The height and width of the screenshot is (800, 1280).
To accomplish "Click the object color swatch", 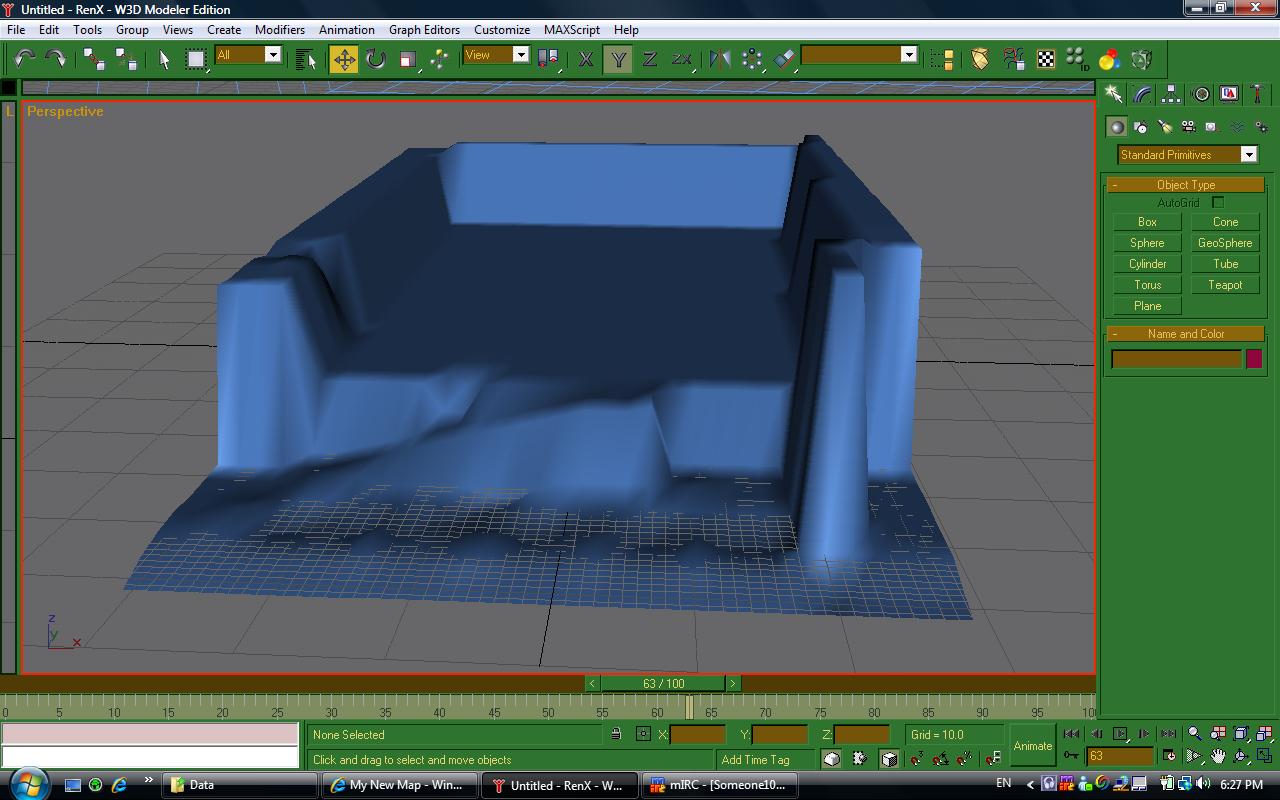I will pos(1253,359).
